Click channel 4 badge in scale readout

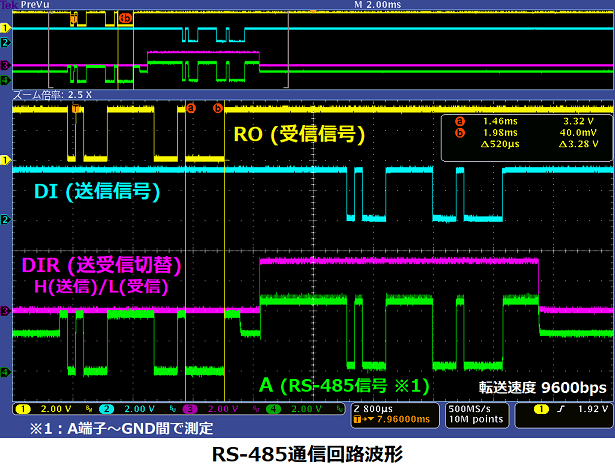(273, 409)
